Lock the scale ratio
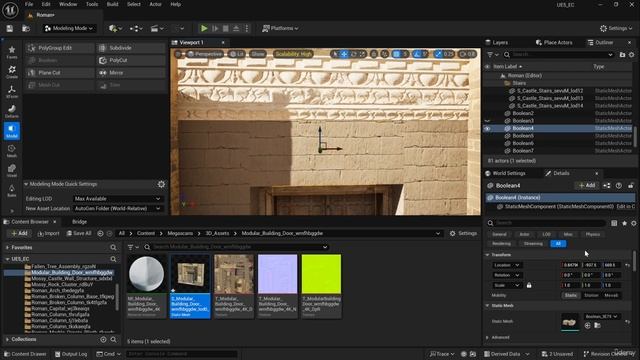The height and width of the screenshot is (360, 640). coord(529,285)
